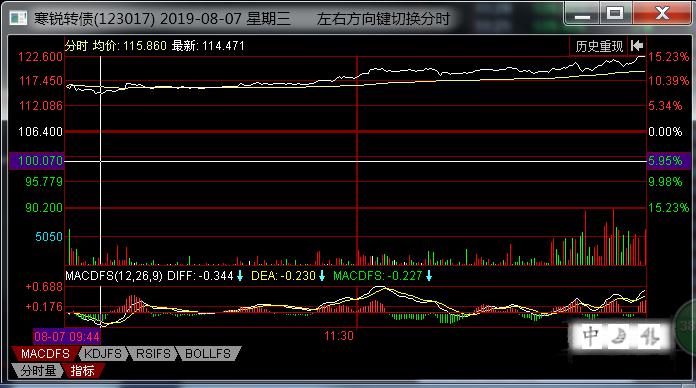
Task: Click the 均价: 115.860 readout
Action: (x=129, y=46)
